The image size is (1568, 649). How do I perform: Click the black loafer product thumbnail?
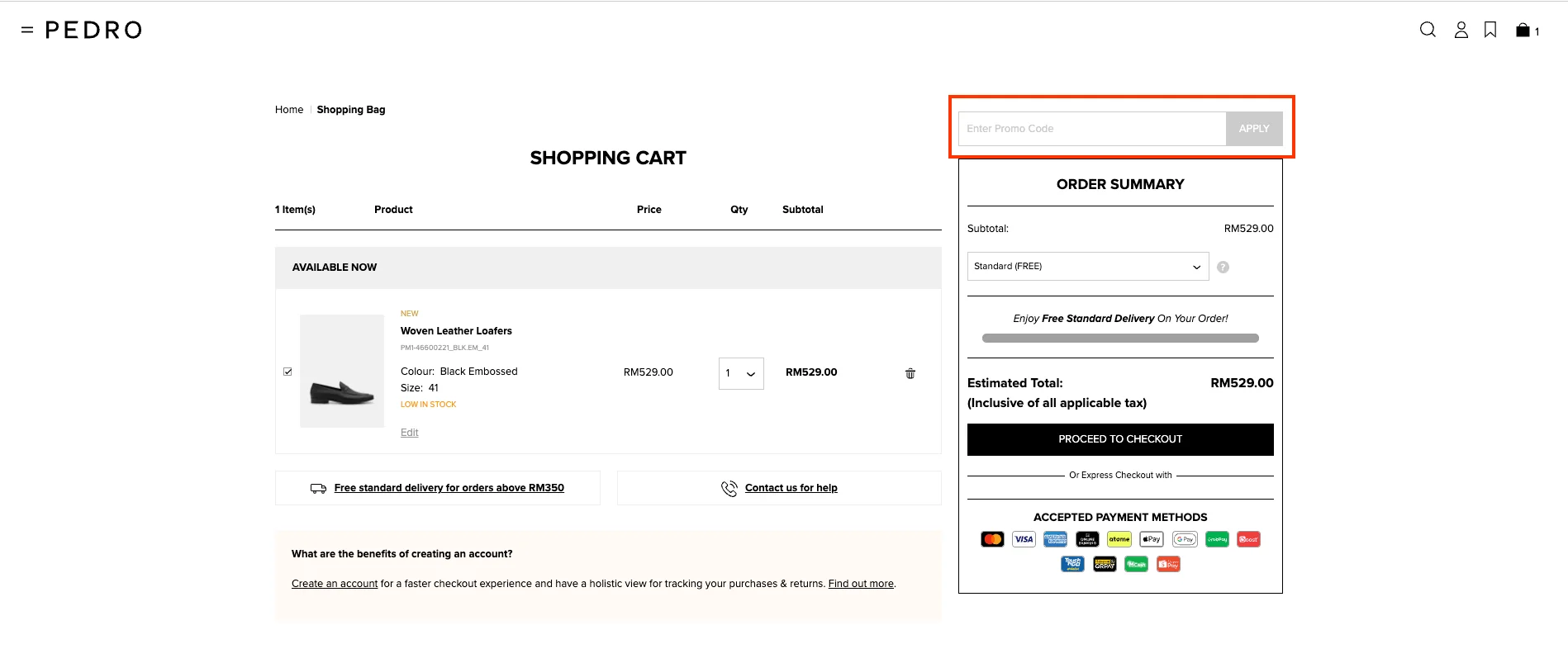(x=342, y=371)
